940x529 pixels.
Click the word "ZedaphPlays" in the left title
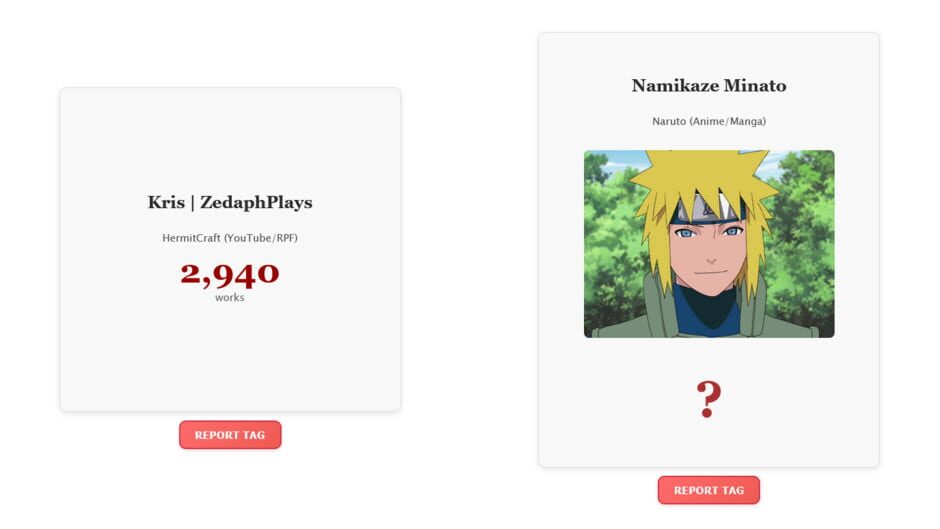pos(256,202)
